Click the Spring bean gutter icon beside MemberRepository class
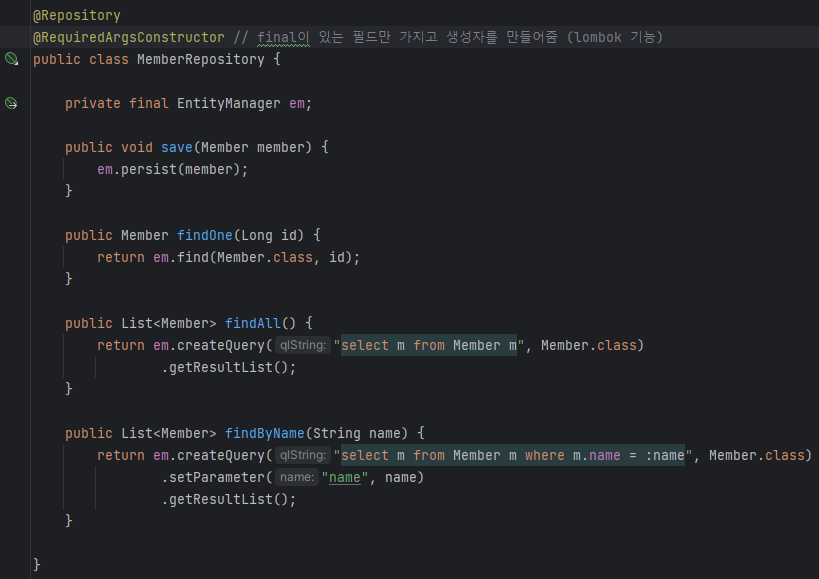Viewport: 819px width, 579px height. [x=11, y=58]
